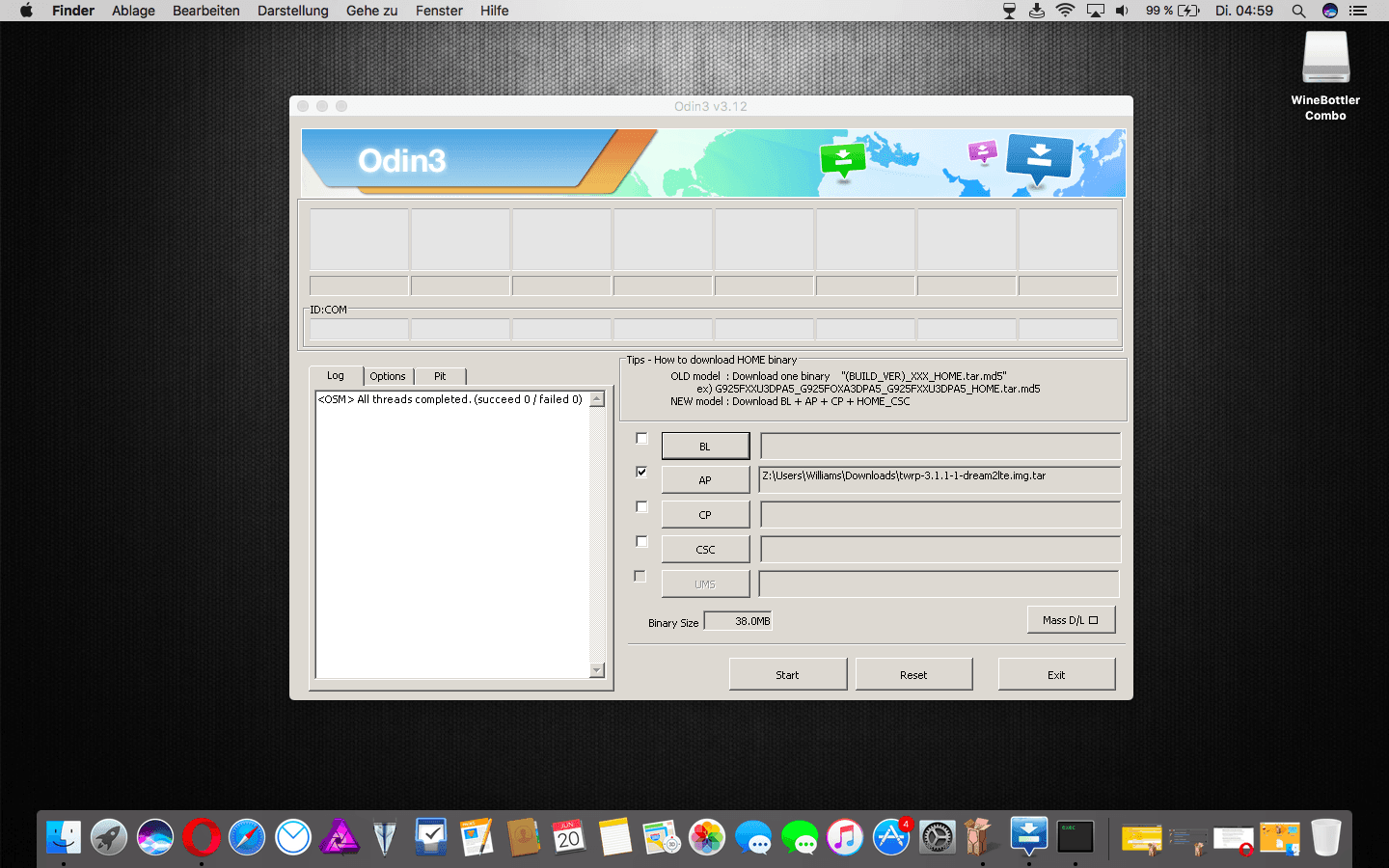Click the AP file button
The image size is (1389, 868).
(705, 480)
